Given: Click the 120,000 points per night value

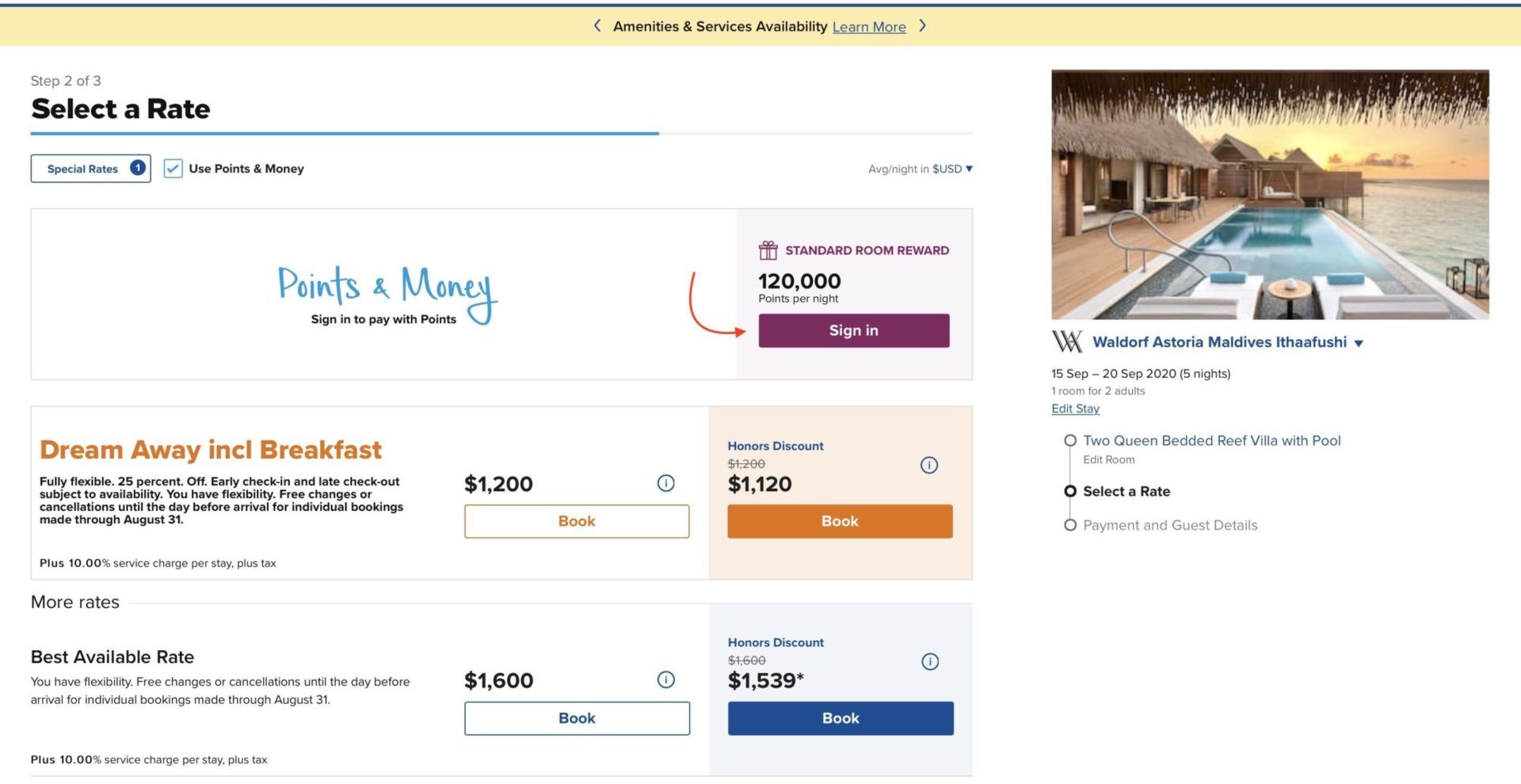Looking at the screenshot, I should [x=799, y=281].
